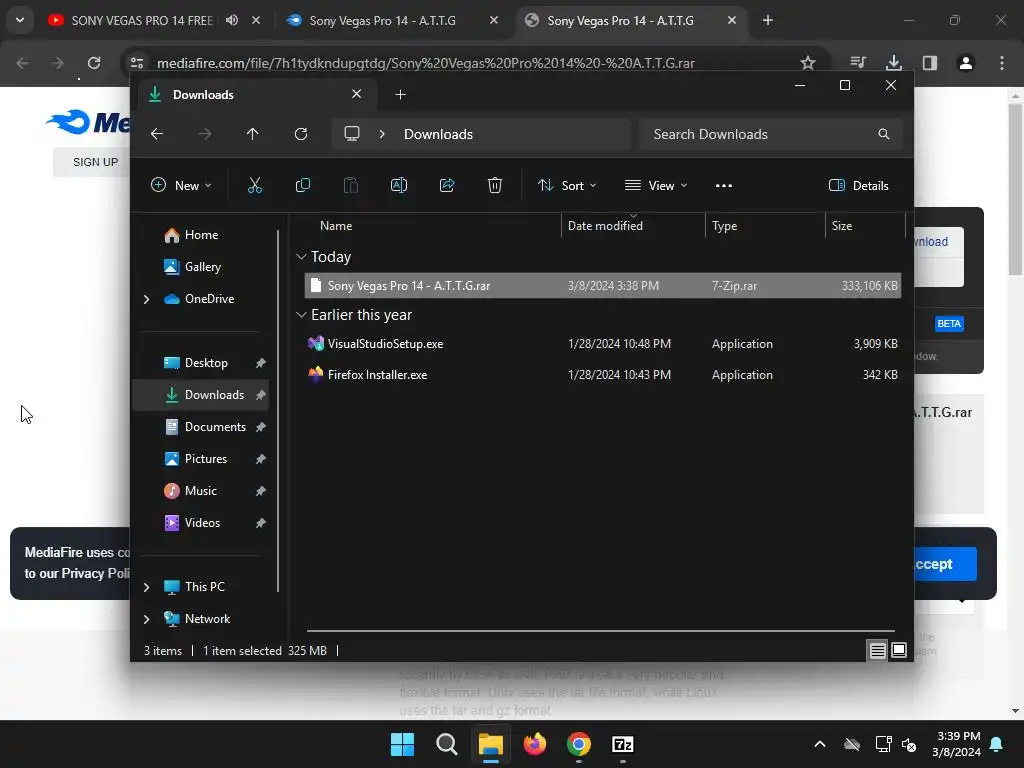Image resolution: width=1024 pixels, height=768 pixels.
Task: Select Firefox Installer.exe file
Action: click(603, 375)
